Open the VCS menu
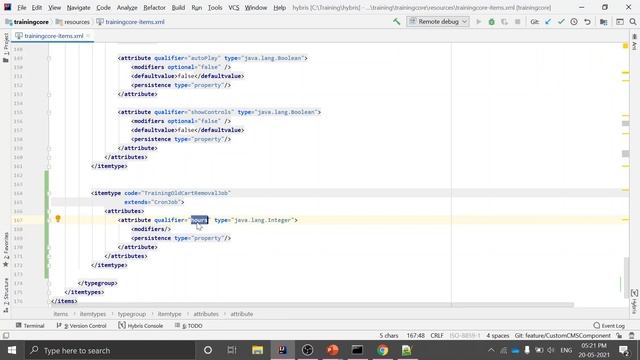The image size is (640, 360). point(233,7)
